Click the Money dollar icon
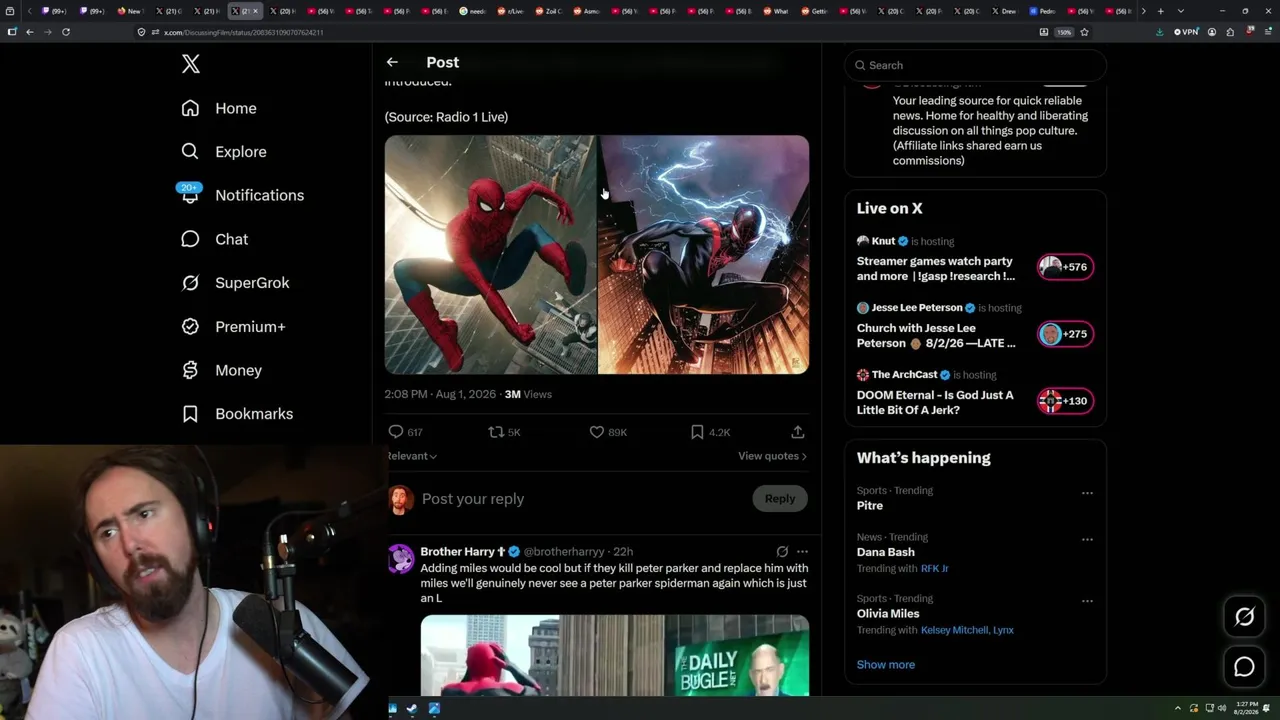Viewport: 1280px width, 720px height. pyautogui.click(x=190, y=370)
